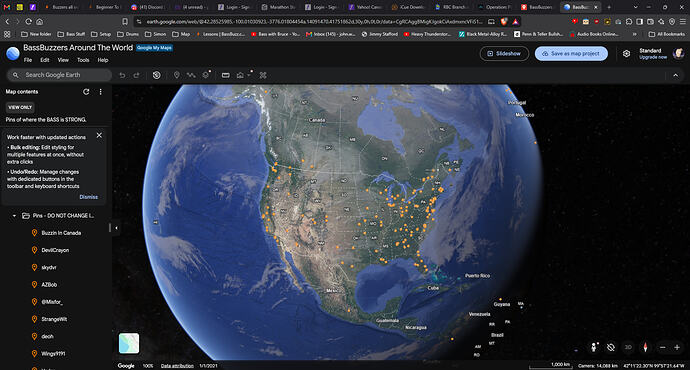Collapse the Pins folder

(14, 216)
